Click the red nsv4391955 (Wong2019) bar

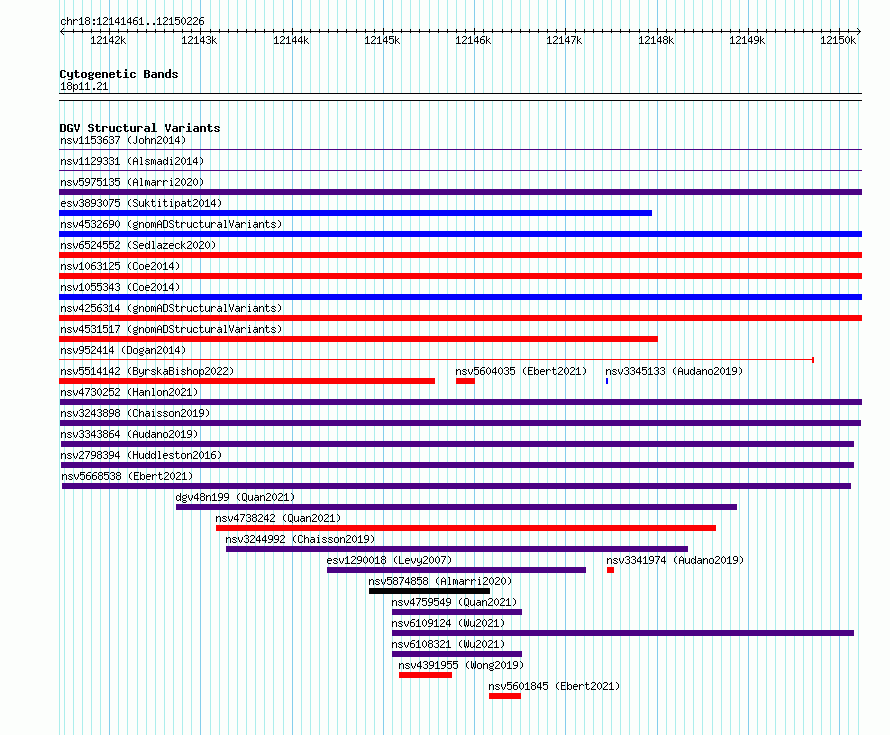point(425,675)
